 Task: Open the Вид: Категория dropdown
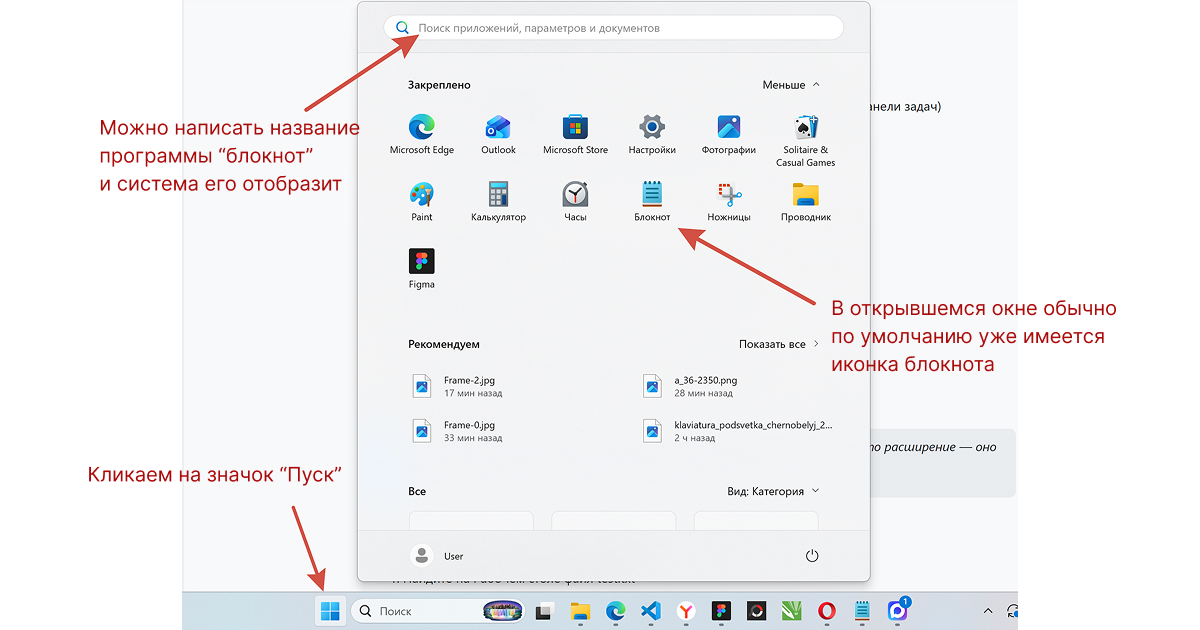(x=773, y=491)
